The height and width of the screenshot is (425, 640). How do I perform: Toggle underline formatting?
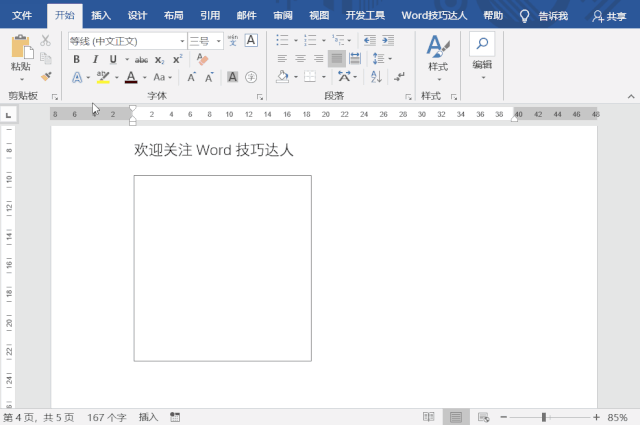tap(113, 60)
